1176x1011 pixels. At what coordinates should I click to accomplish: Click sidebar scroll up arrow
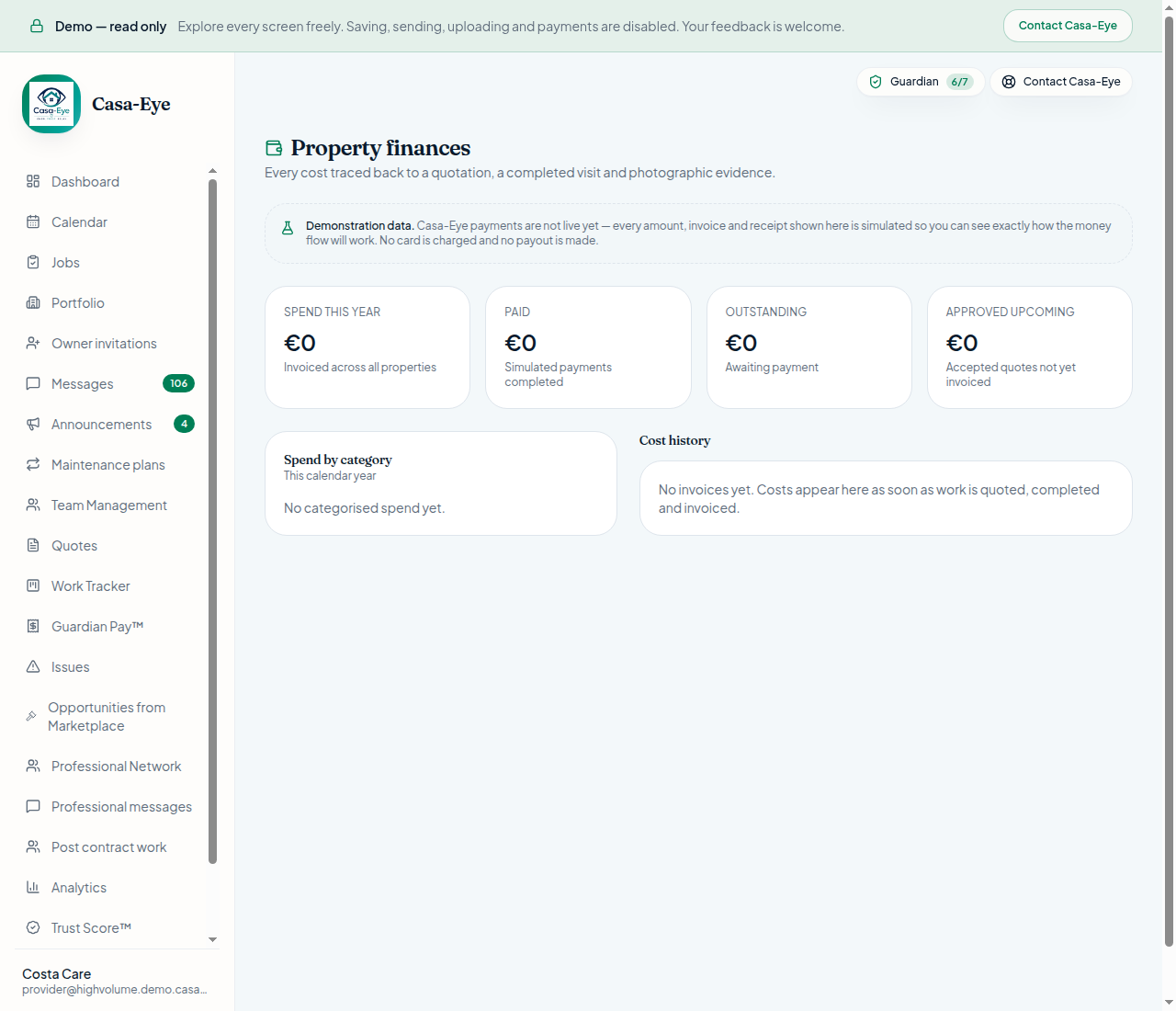pos(213,171)
